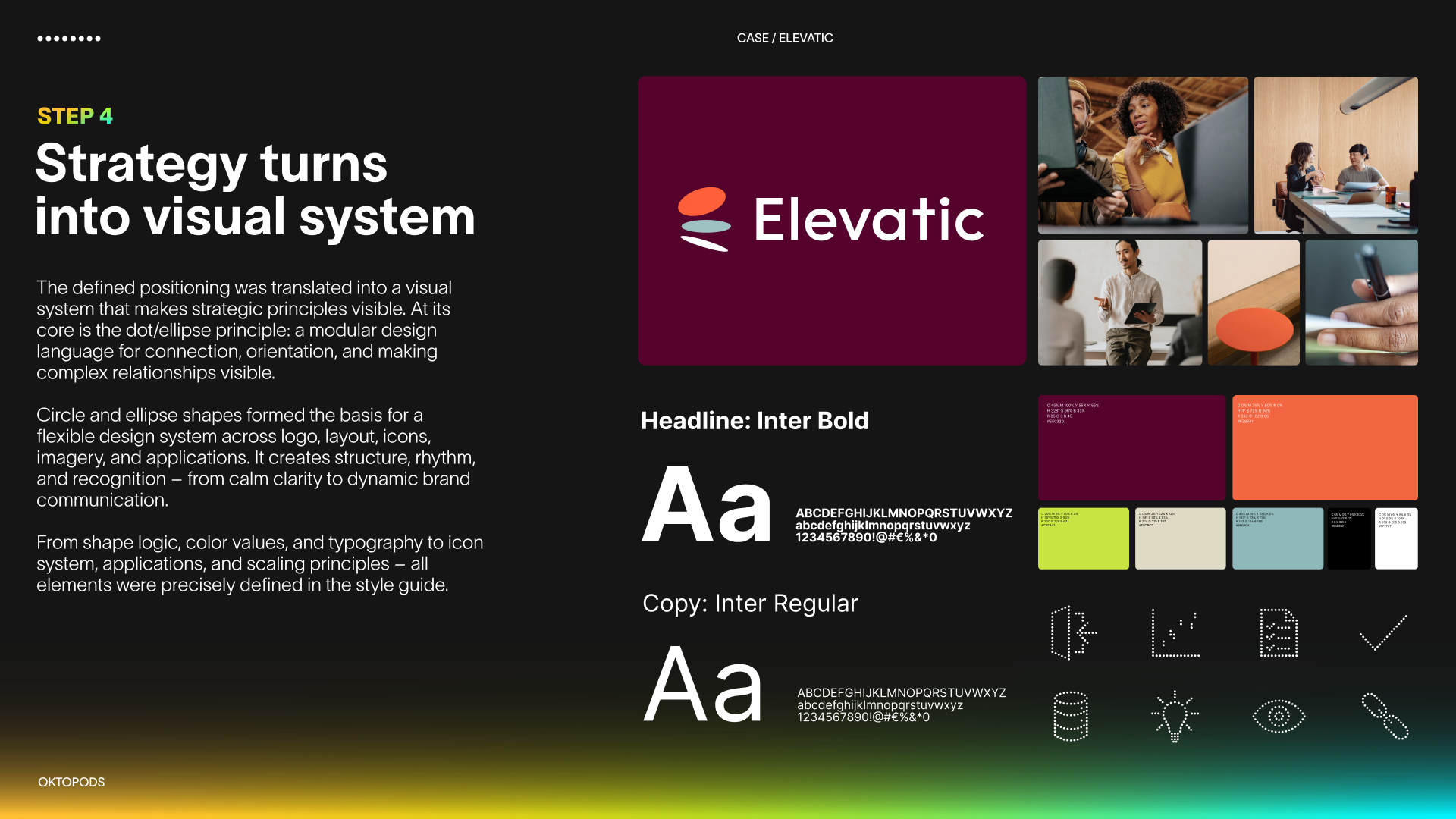This screenshot has height=819, width=1456.
Task: Open photo of hand holding pen
Action: point(1361,303)
